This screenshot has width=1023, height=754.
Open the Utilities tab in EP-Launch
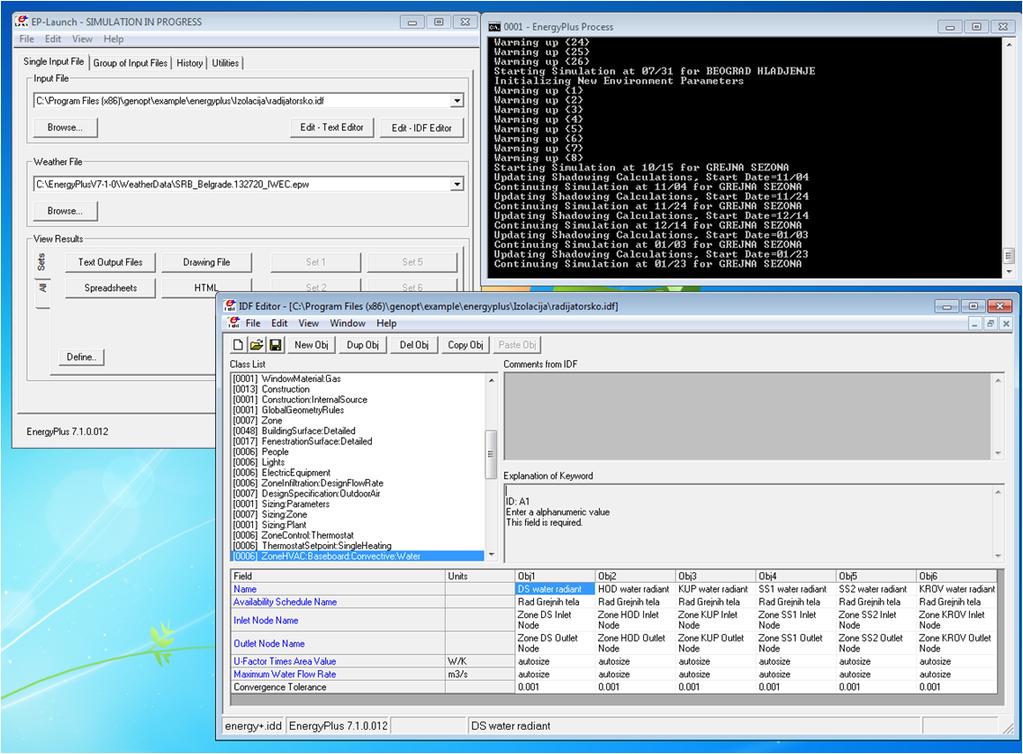point(225,63)
